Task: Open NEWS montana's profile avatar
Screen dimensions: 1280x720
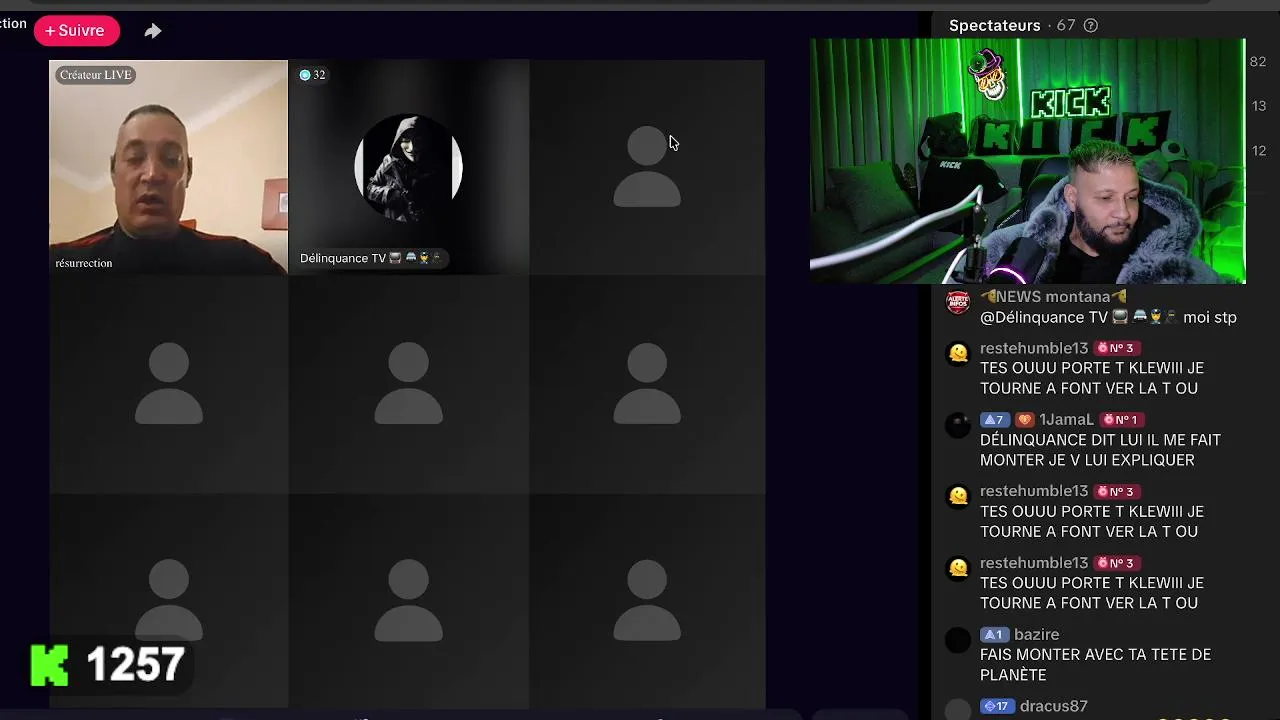Action: pos(958,303)
